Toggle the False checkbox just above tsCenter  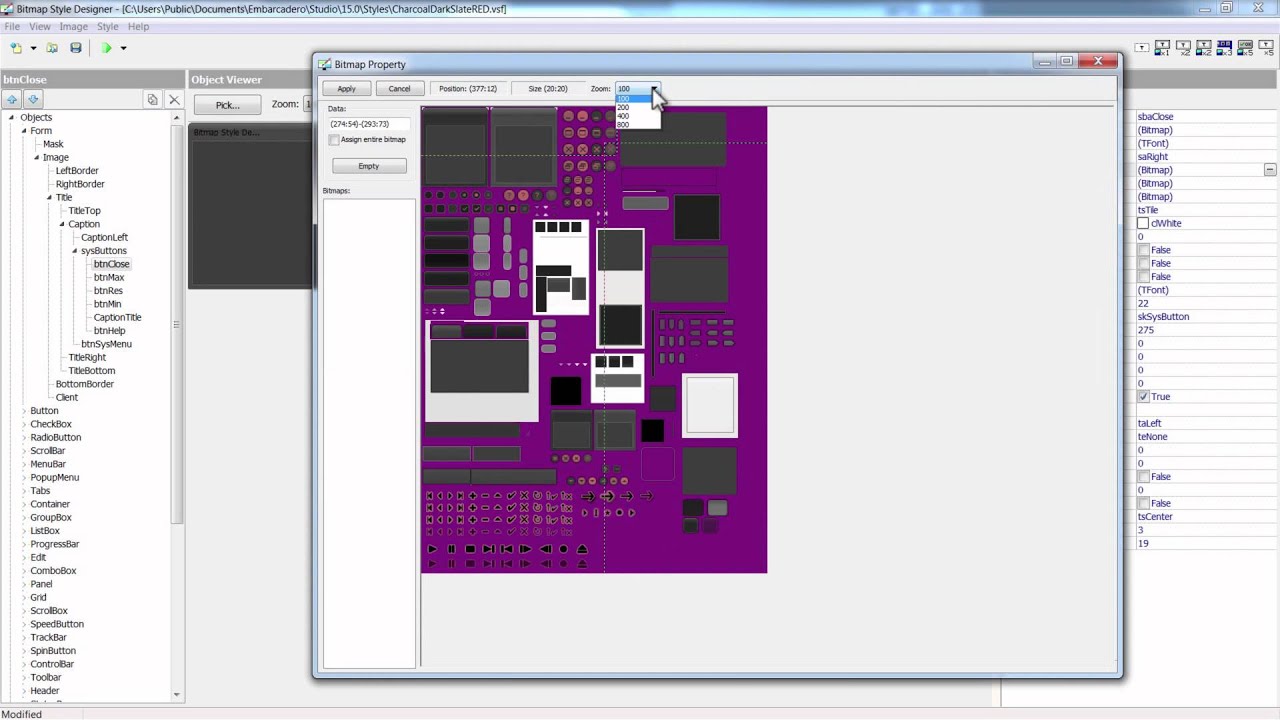pos(1143,504)
